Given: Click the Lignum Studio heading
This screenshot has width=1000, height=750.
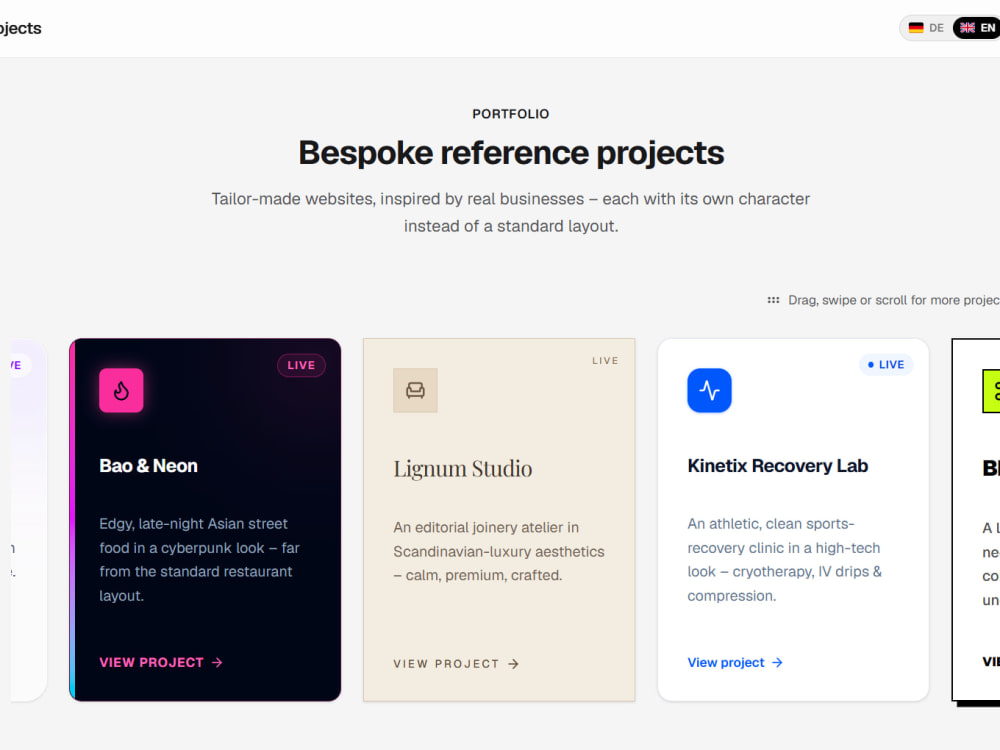Looking at the screenshot, I should (x=462, y=469).
